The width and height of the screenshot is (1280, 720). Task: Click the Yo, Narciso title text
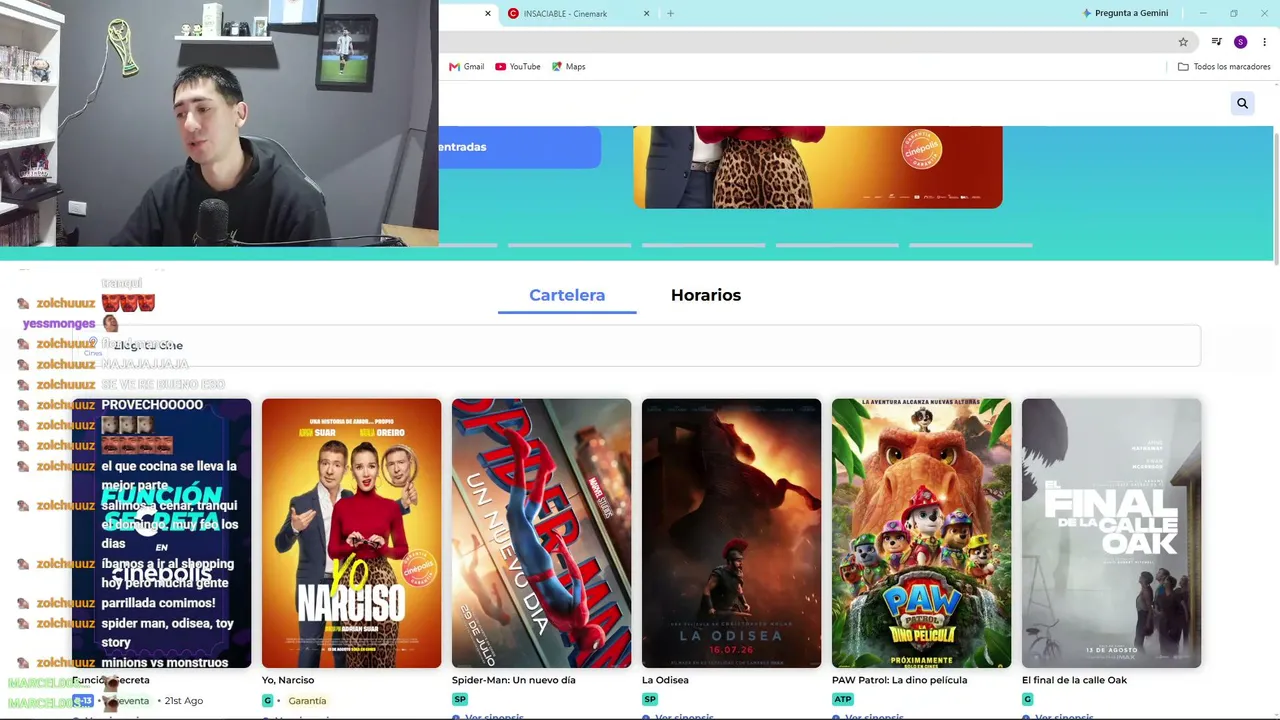click(288, 680)
